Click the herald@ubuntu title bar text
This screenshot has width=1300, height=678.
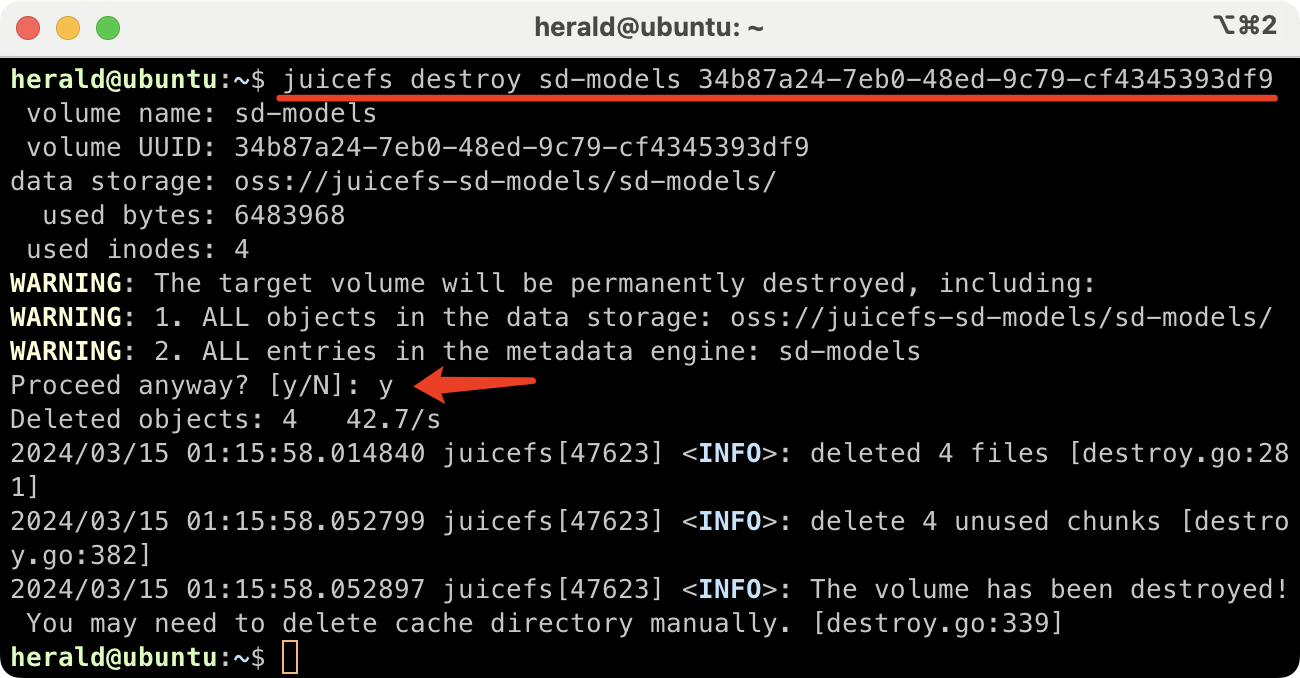tap(650, 27)
